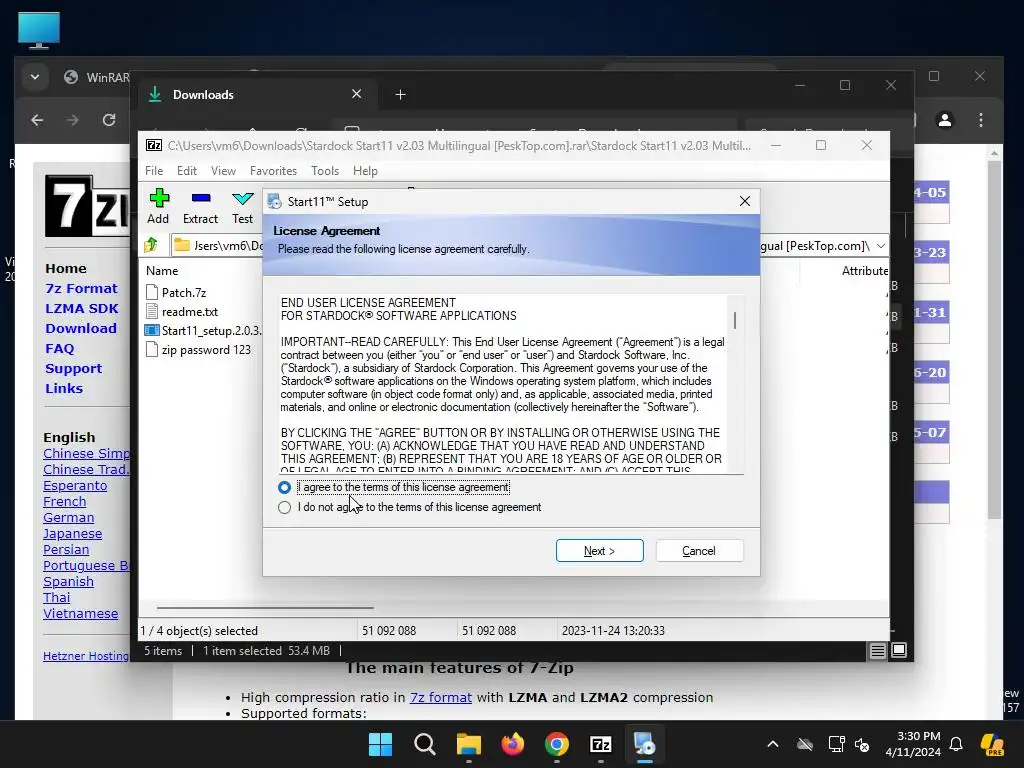This screenshot has height=768, width=1024.
Task: Open the View menu in 7-Zip
Action: [x=223, y=170]
